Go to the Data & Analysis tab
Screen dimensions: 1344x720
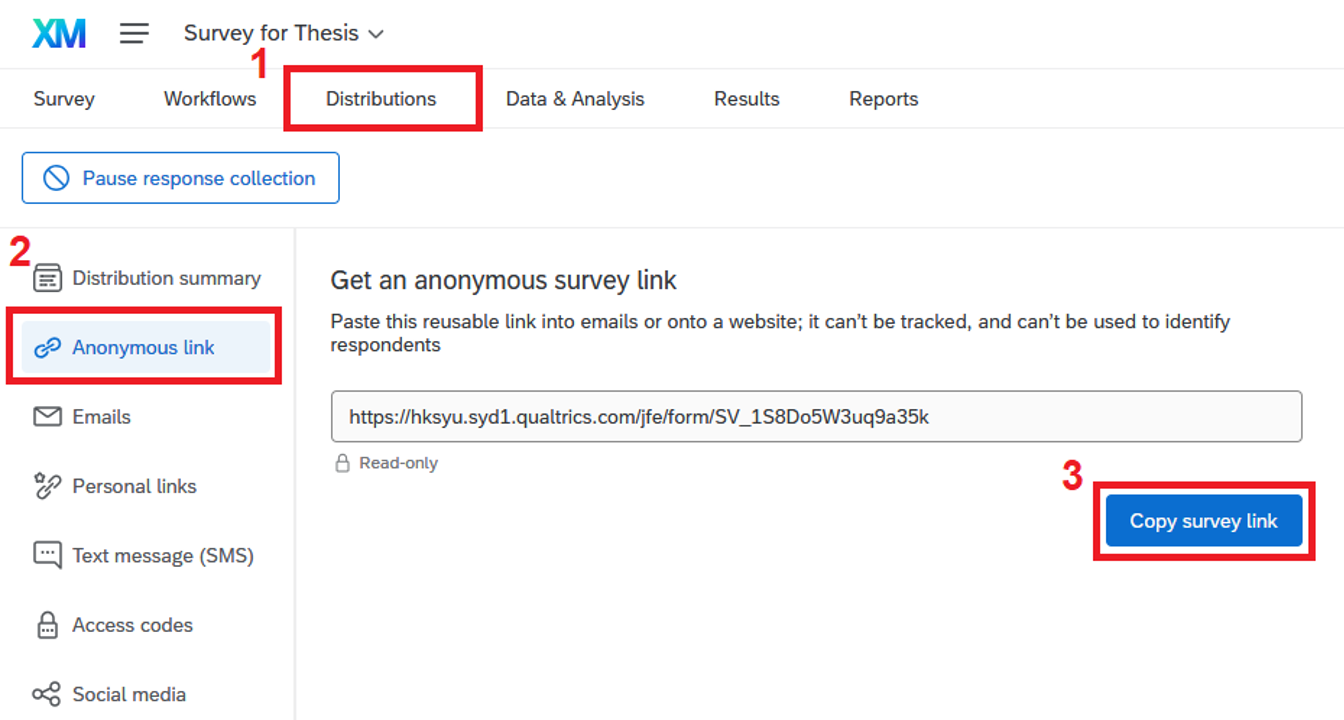(575, 99)
